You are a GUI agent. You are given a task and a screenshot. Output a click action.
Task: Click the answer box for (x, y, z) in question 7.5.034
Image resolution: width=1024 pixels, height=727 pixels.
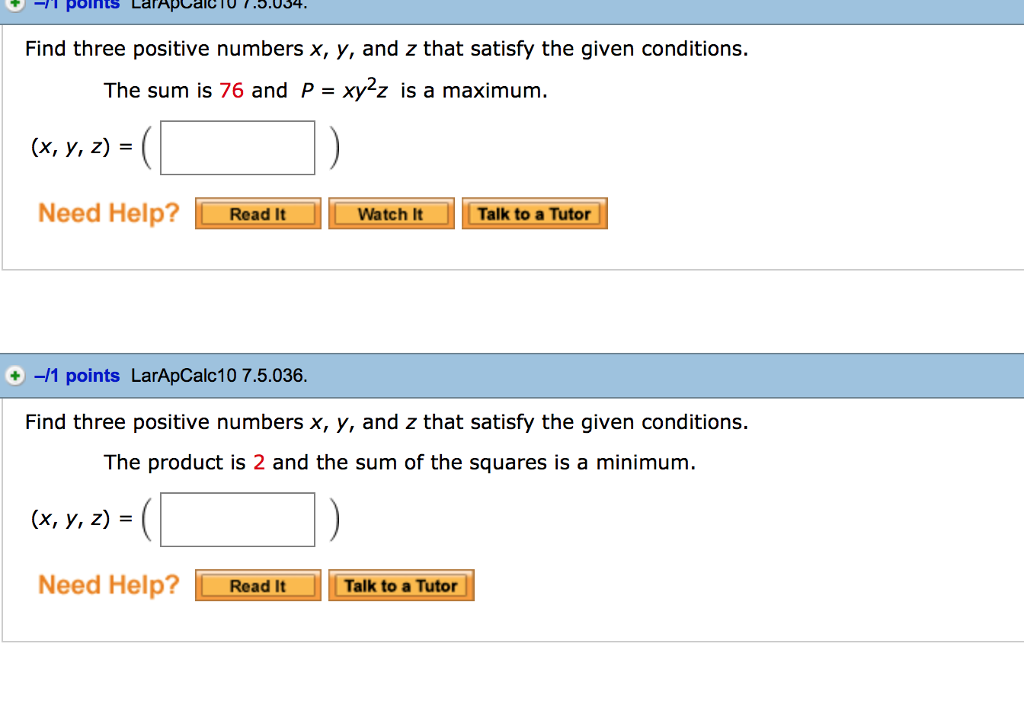(237, 147)
